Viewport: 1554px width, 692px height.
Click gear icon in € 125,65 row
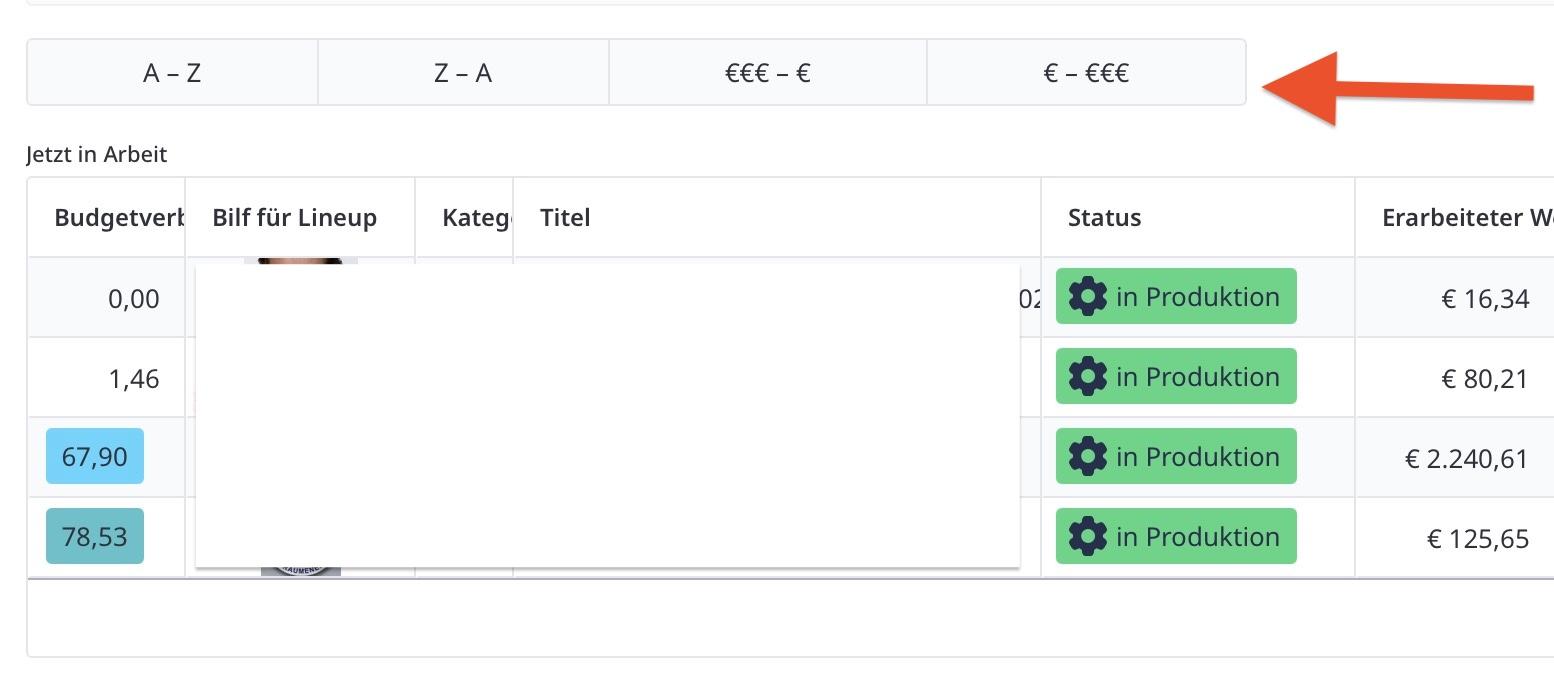click(1087, 537)
